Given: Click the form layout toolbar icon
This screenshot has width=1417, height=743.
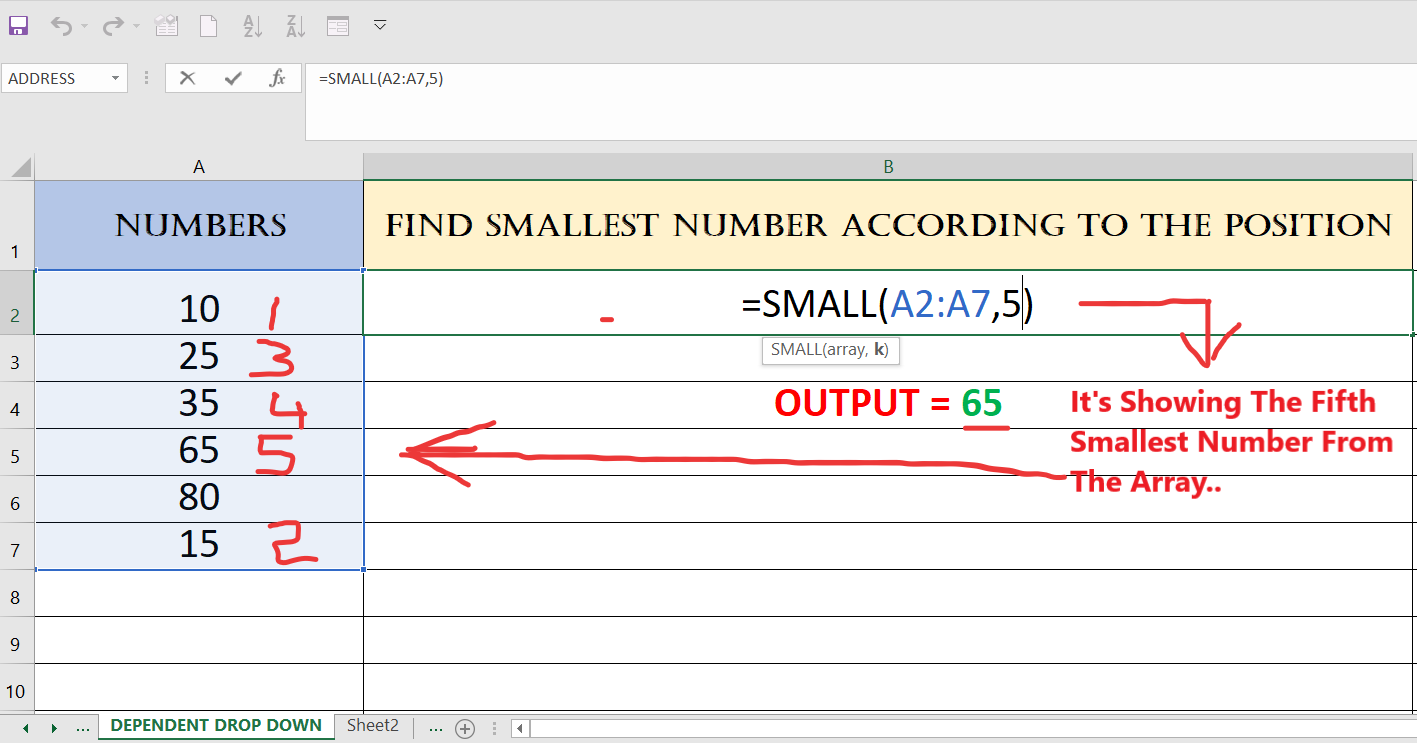Looking at the screenshot, I should tap(338, 26).
